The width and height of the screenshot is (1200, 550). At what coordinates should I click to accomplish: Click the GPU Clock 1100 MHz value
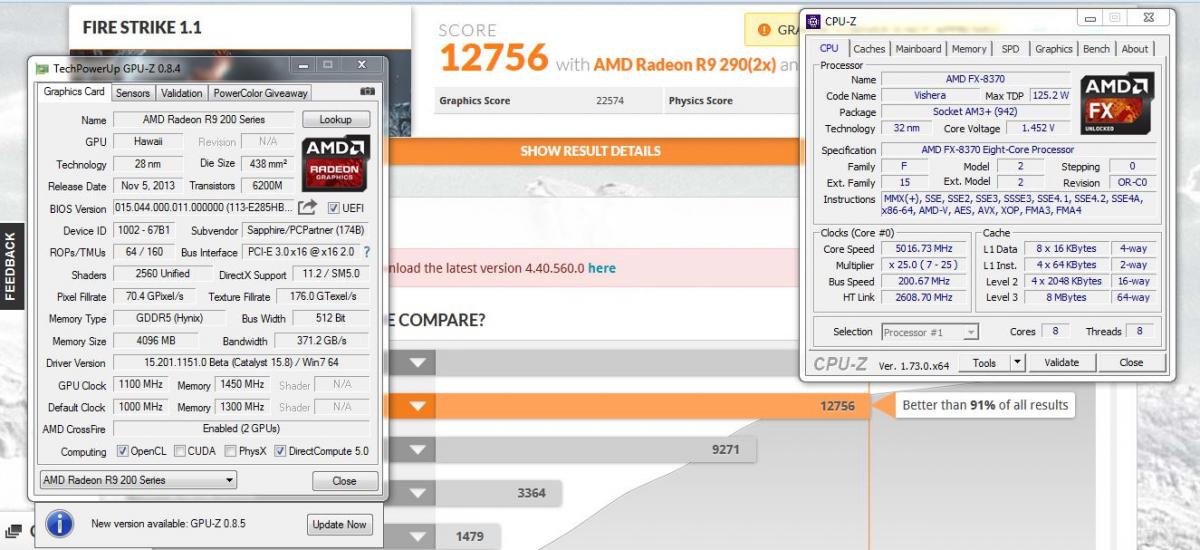tap(139, 385)
